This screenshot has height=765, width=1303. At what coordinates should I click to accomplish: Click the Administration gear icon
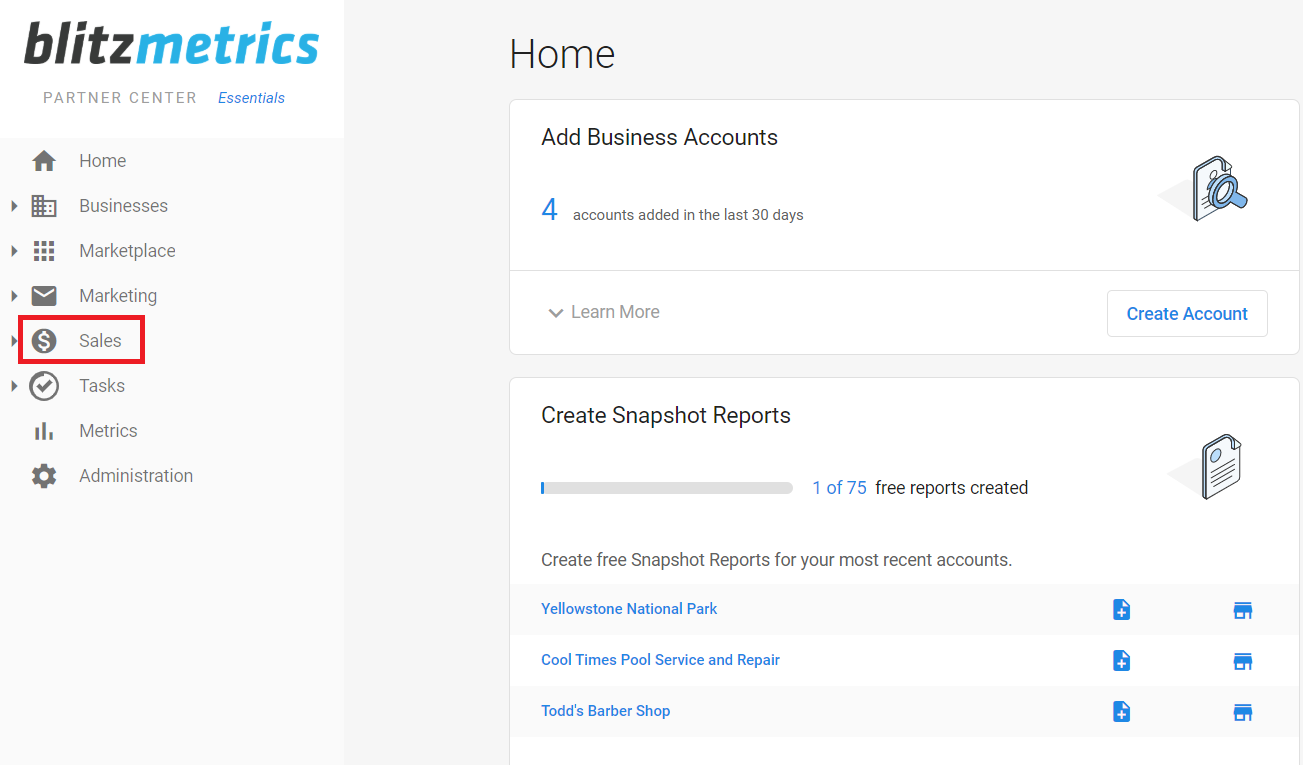click(x=44, y=476)
